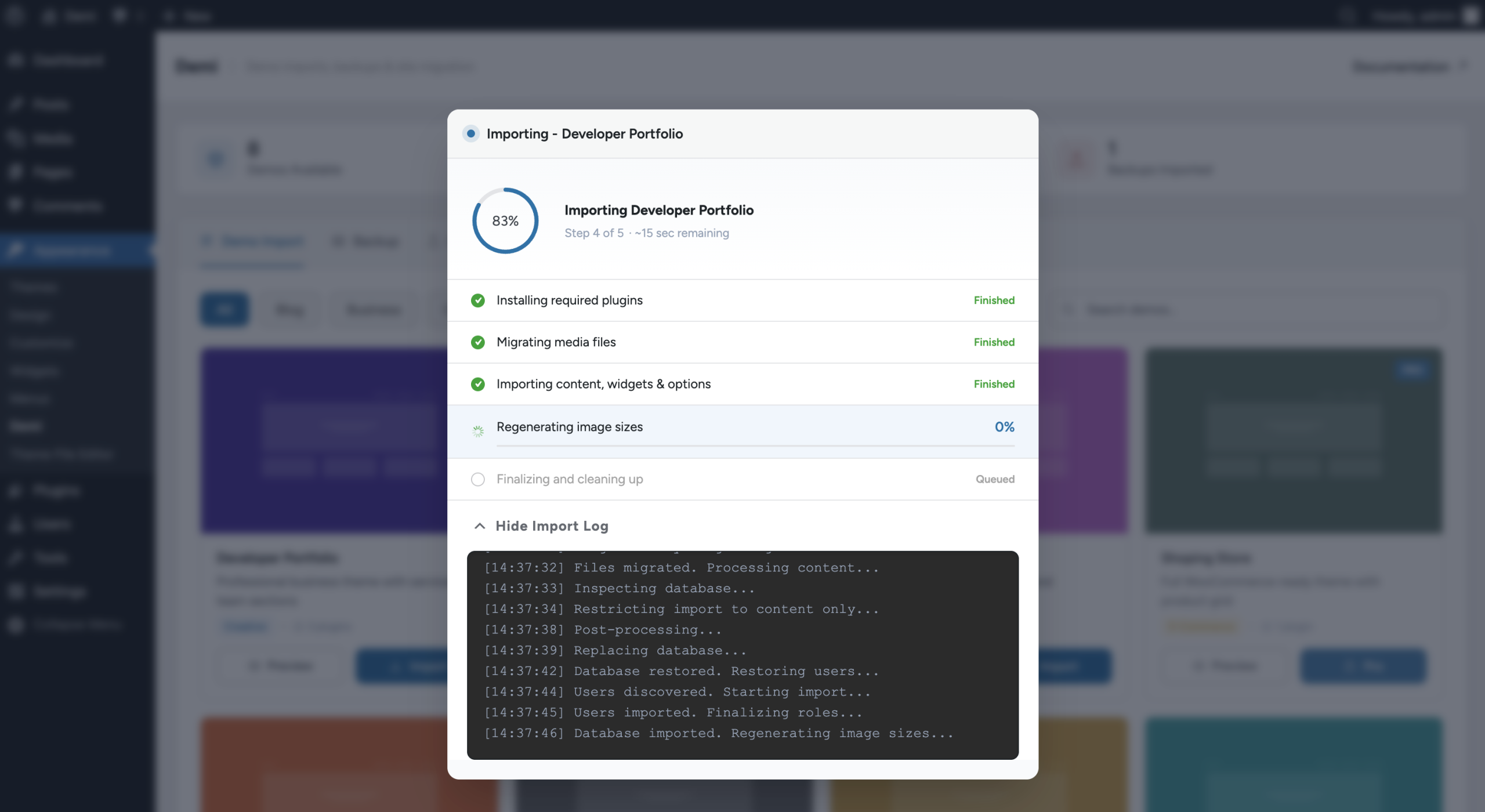Open the Documentation link at top right
The image size is (1485, 812).
[x=1401, y=67]
